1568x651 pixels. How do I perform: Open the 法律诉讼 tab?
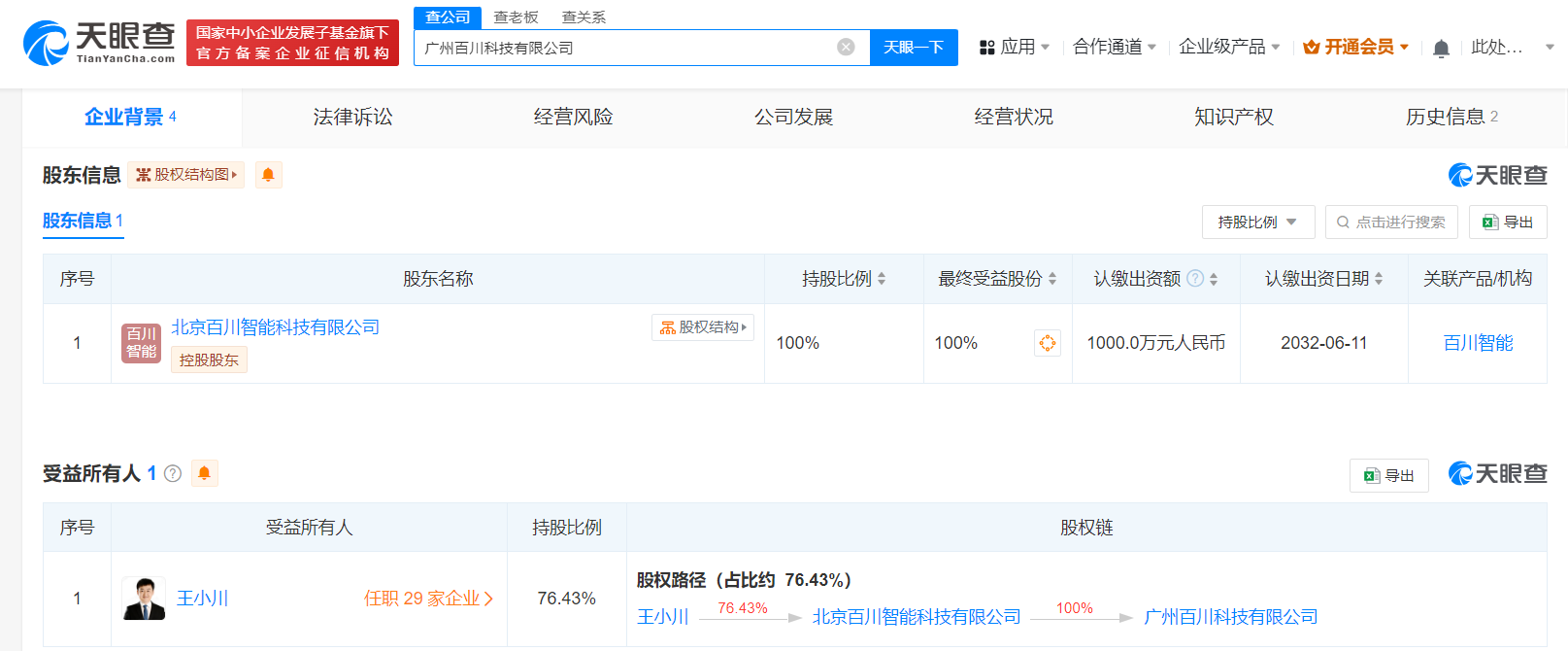click(352, 118)
